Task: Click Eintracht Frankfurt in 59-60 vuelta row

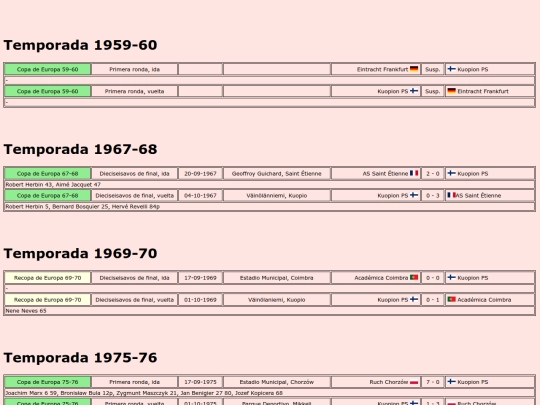Action: [x=483, y=91]
